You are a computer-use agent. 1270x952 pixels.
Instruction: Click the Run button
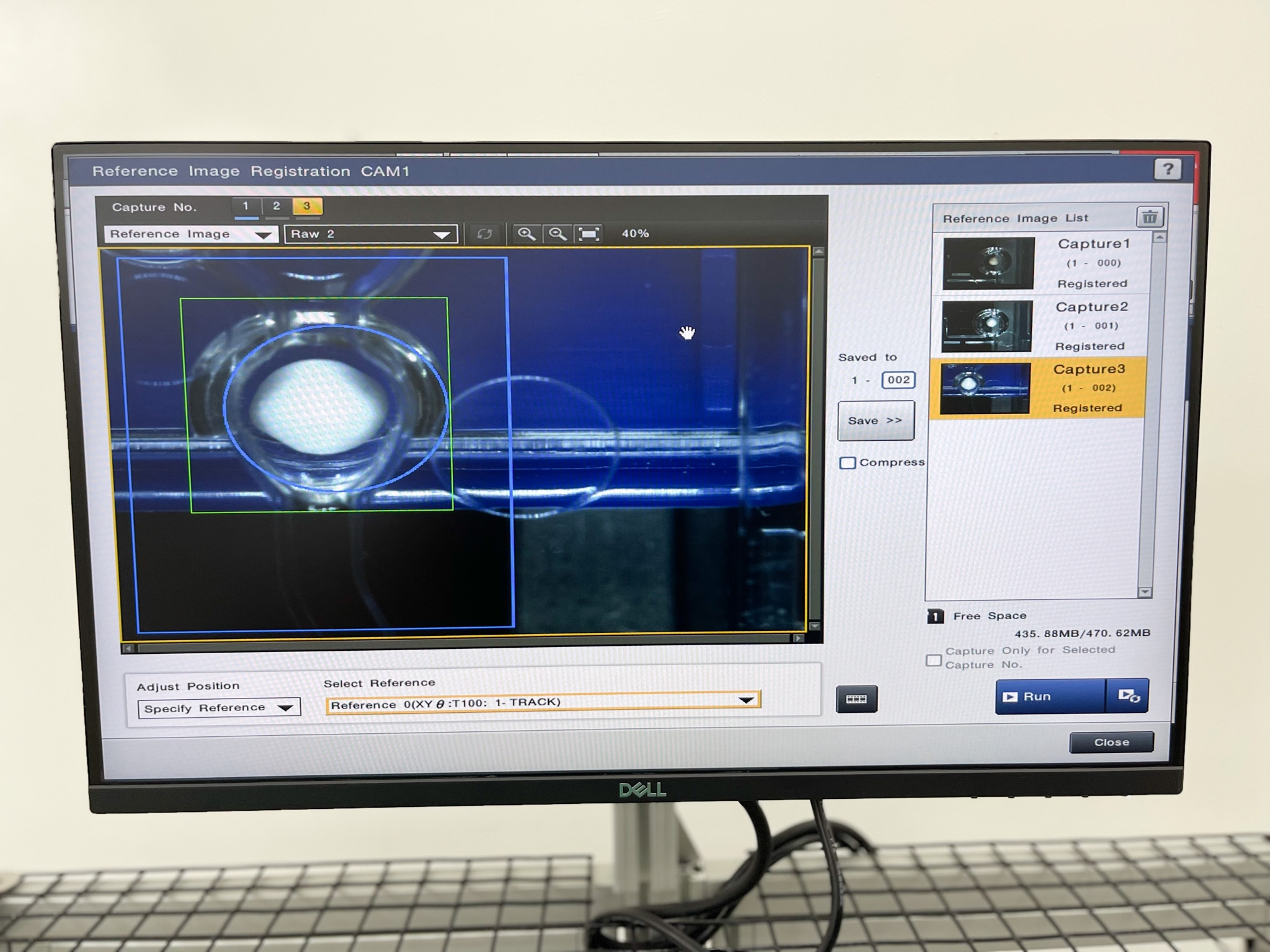[x=1049, y=697]
